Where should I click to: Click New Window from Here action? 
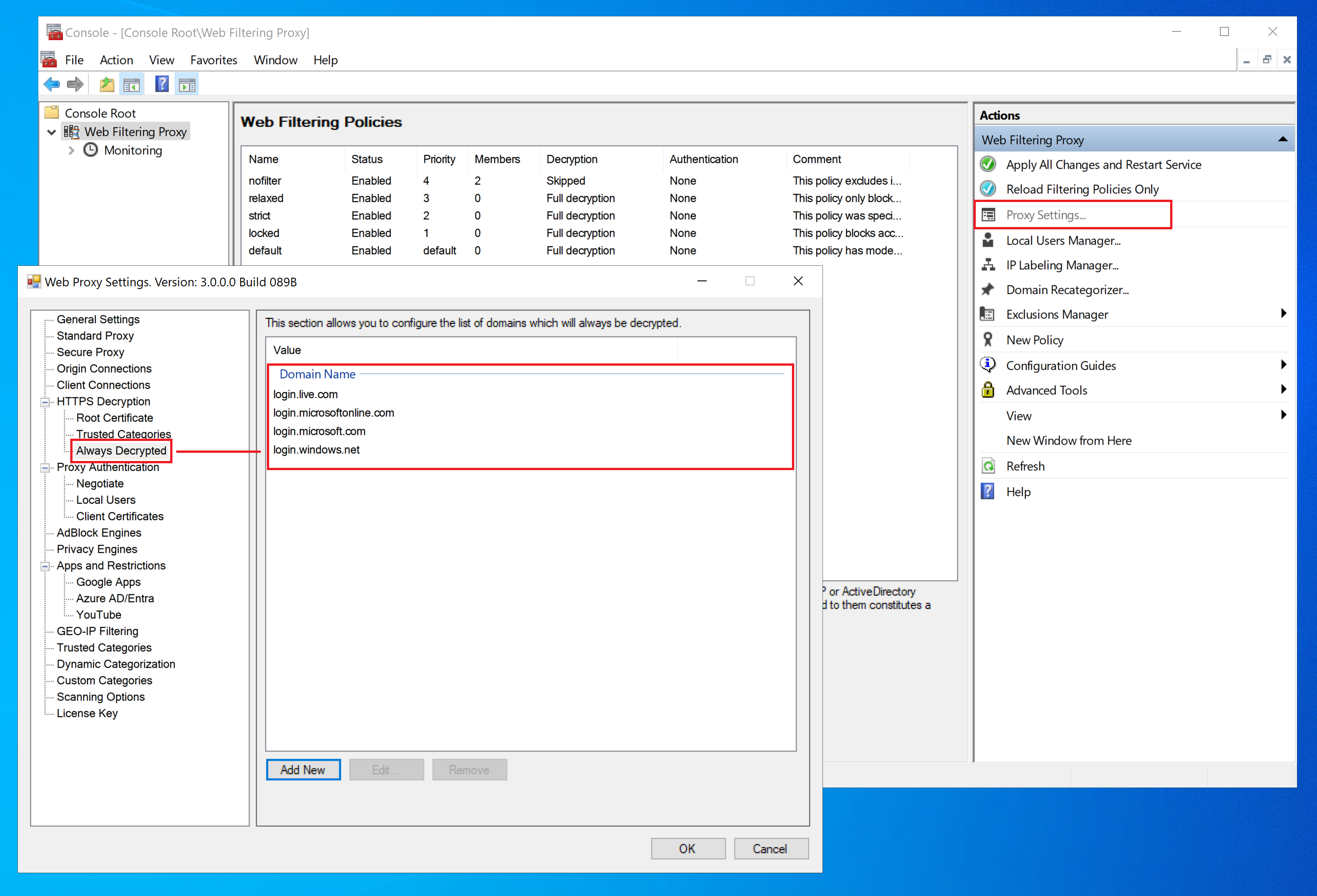click(x=1068, y=440)
